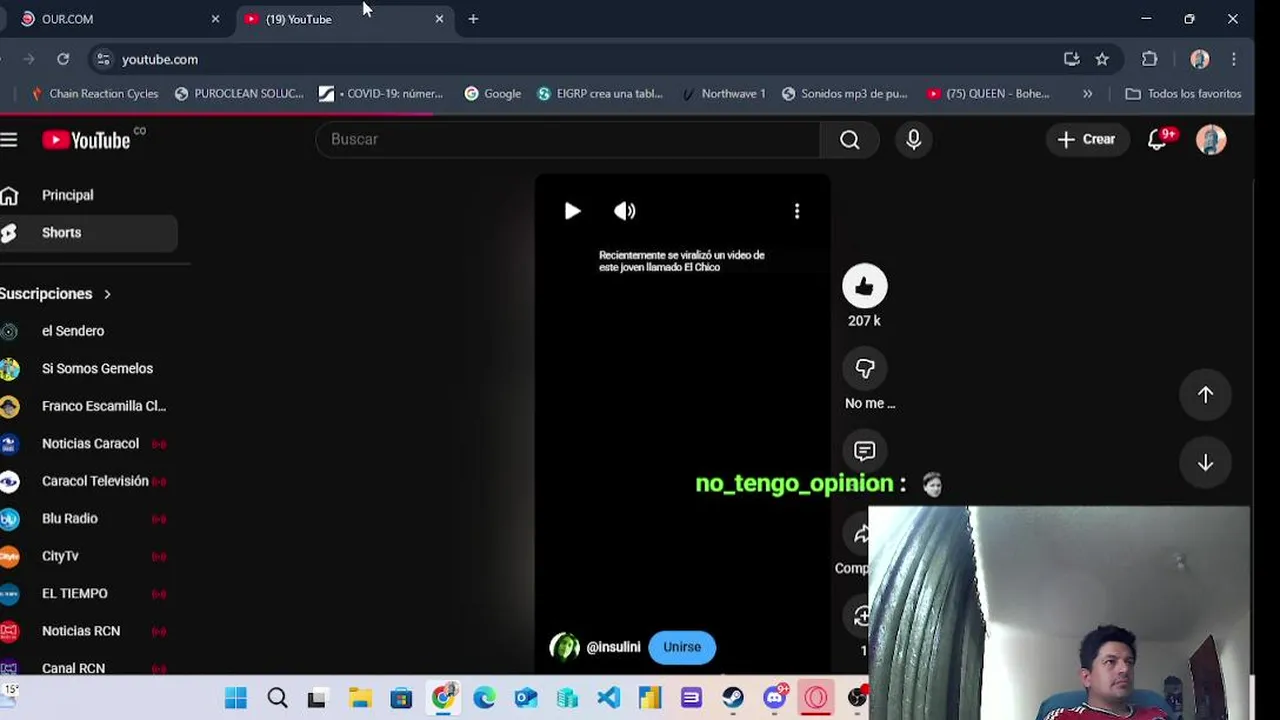
Task: Select Shorts in sidebar
Action: [88, 233]
